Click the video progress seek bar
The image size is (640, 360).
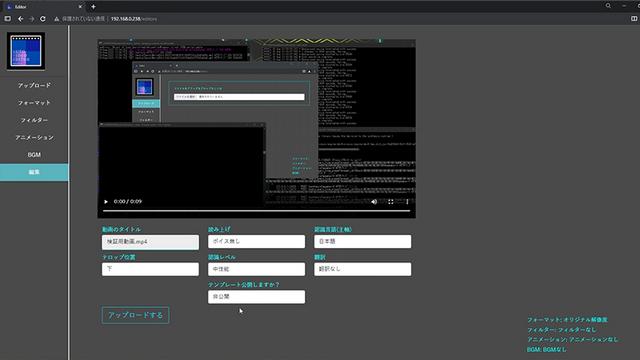256,211
